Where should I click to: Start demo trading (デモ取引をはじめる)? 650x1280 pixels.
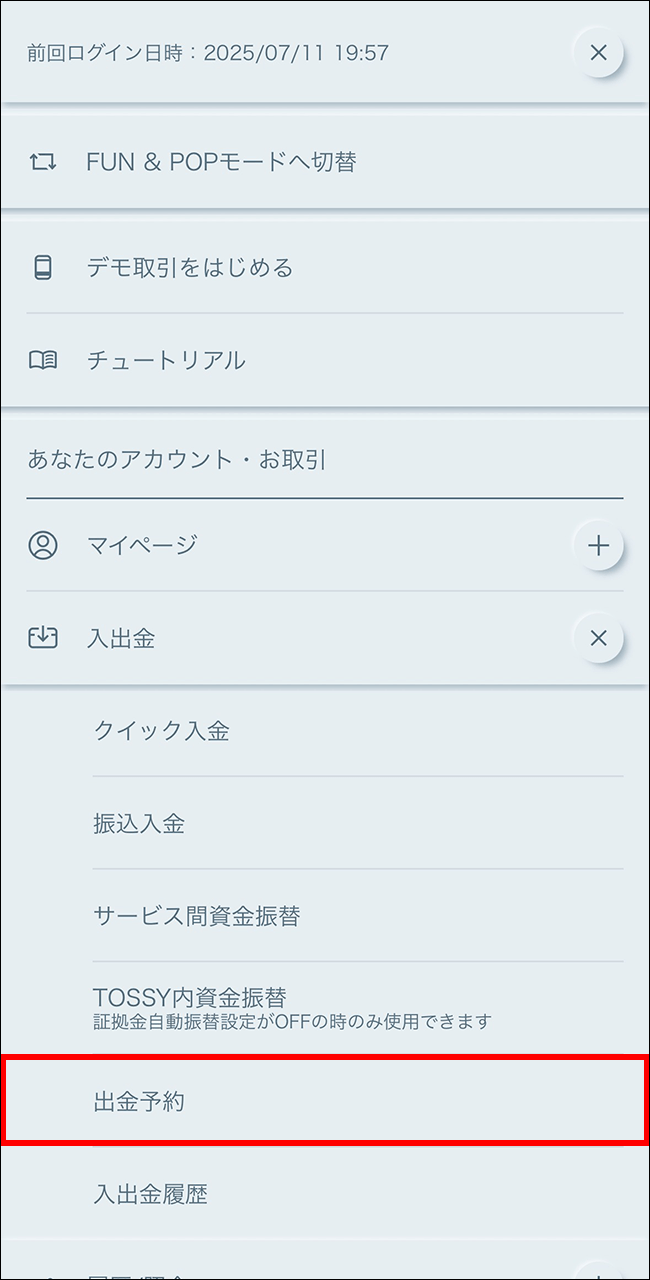190,268
